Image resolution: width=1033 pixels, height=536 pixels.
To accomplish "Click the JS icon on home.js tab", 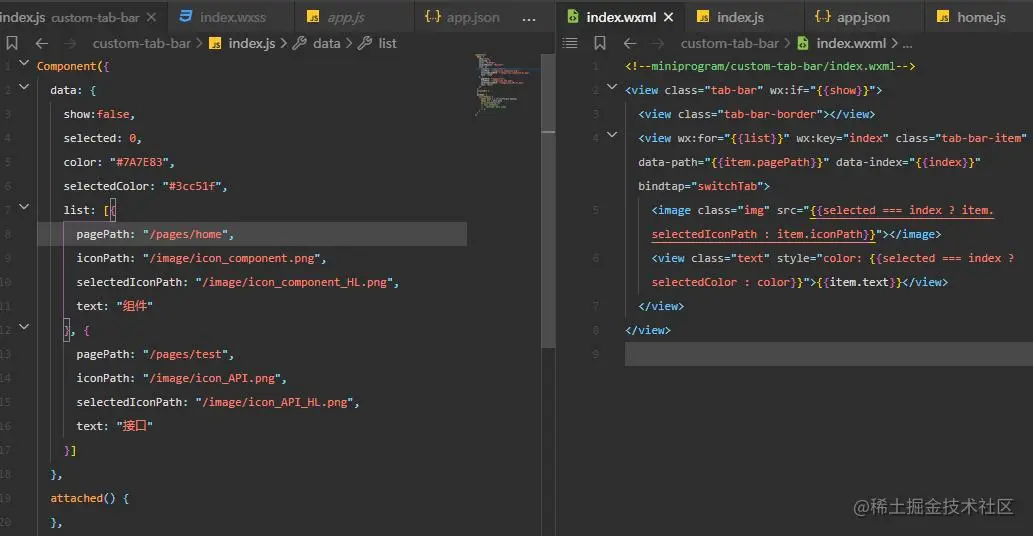I will tap(943, 17).
